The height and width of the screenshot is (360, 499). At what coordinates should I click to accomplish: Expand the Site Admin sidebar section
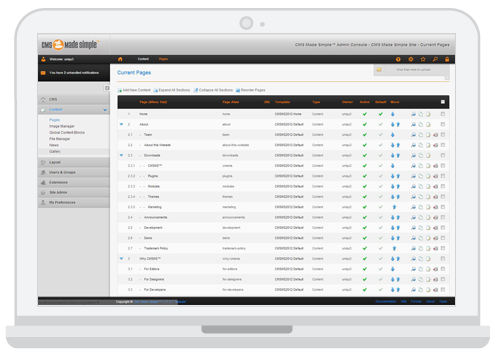[x=74, y=192]
